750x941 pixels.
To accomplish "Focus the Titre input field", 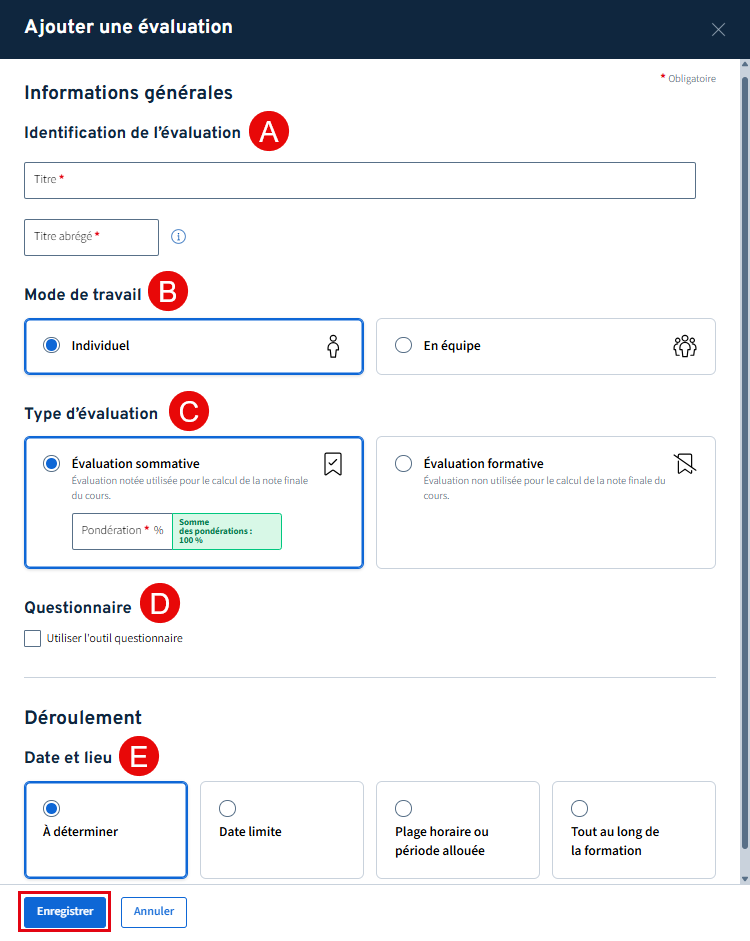I will [x=360, y=180].
